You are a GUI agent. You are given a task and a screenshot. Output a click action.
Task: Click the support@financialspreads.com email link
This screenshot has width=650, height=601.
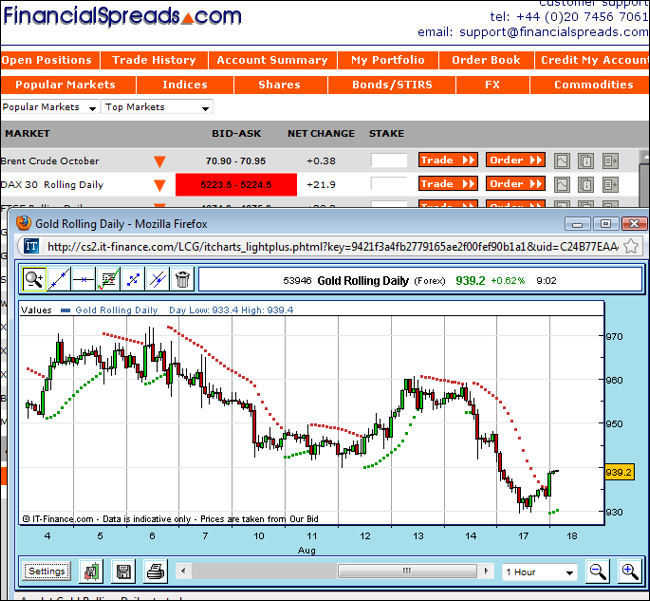(x=554, y=32)
